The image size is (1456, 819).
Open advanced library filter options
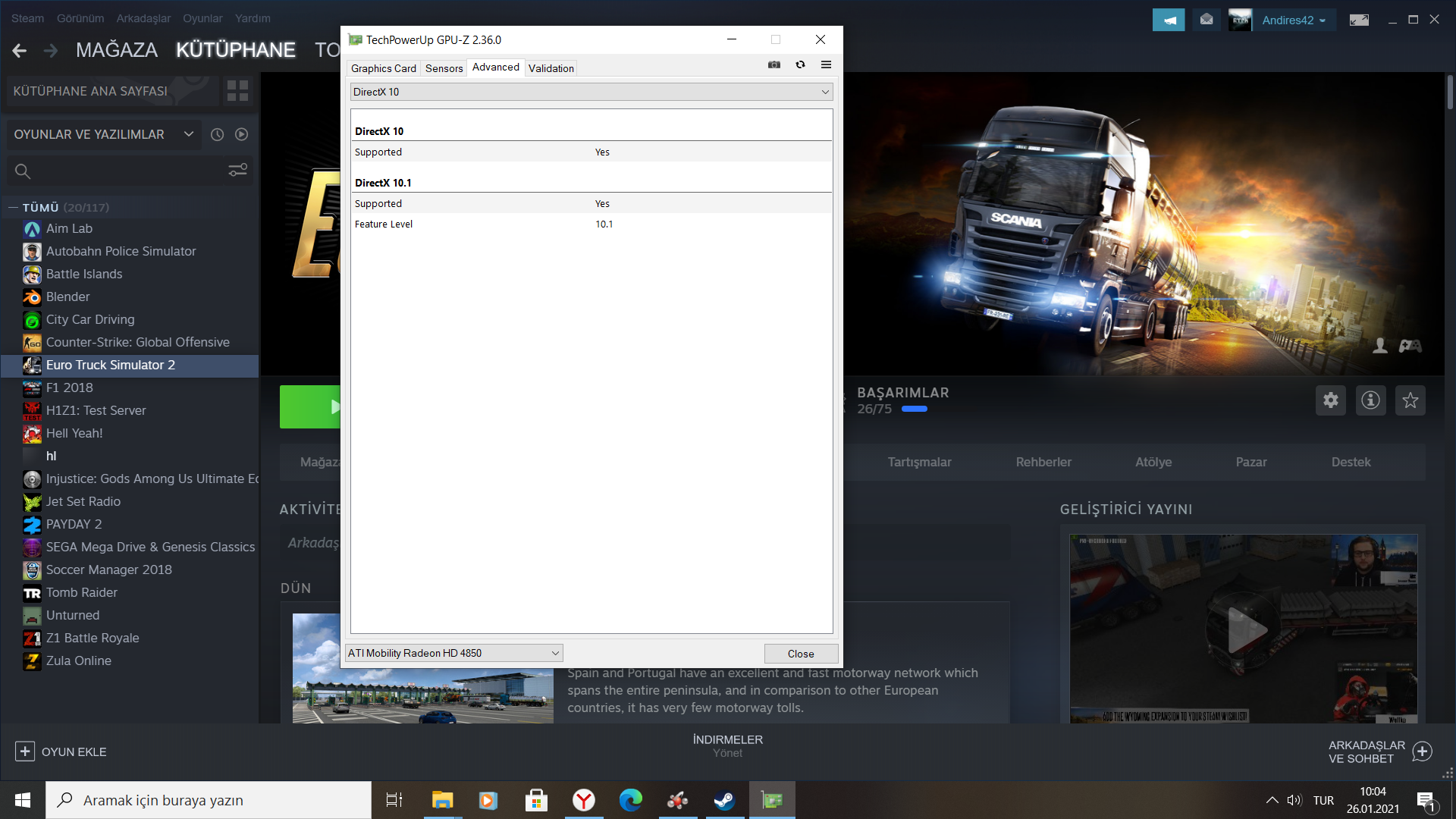(x=237, y=171)
